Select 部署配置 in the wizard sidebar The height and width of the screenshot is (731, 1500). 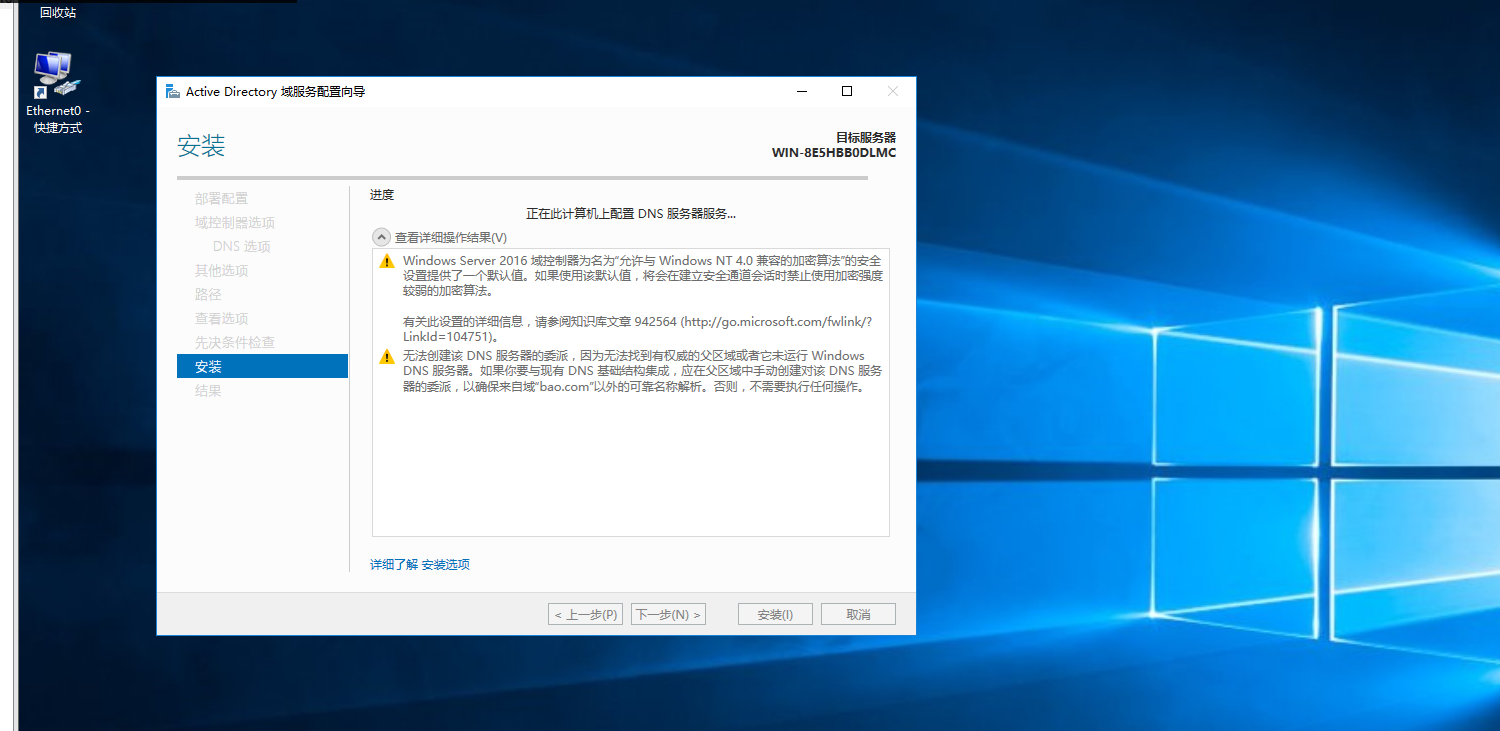(222, 198)
